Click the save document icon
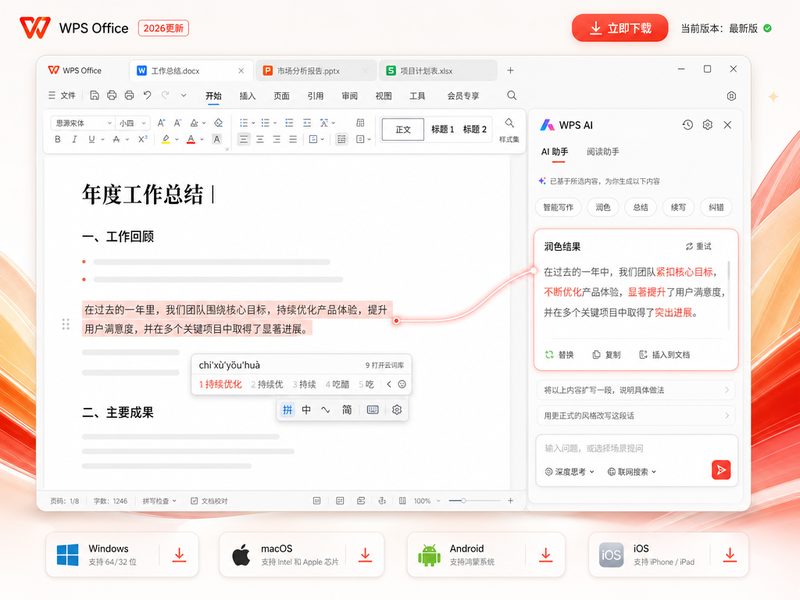The image size is (800, 600). coord(94,95)
